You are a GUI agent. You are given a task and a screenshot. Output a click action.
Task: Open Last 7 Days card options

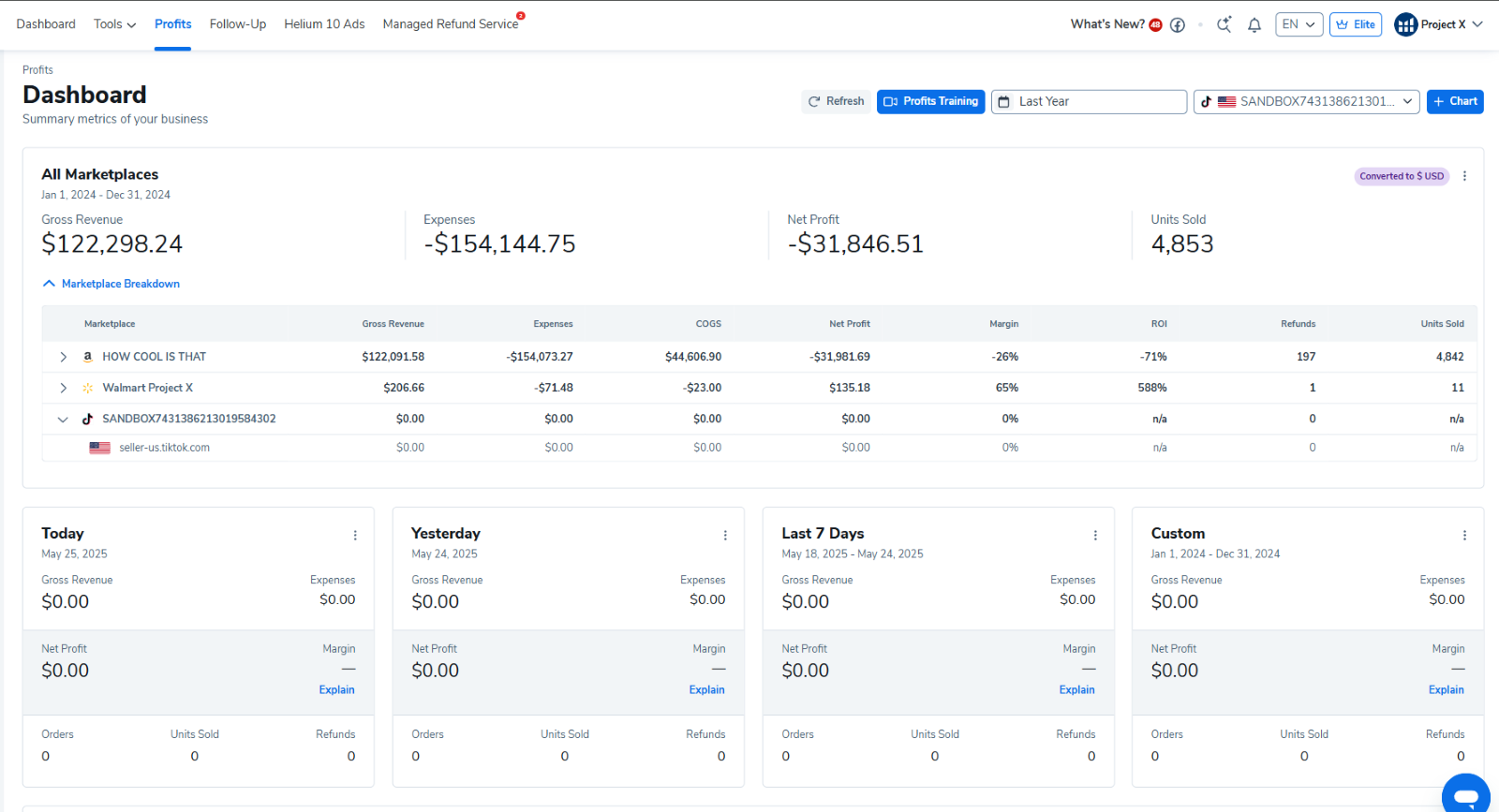pyautogui.click(x=1095, y=536)
